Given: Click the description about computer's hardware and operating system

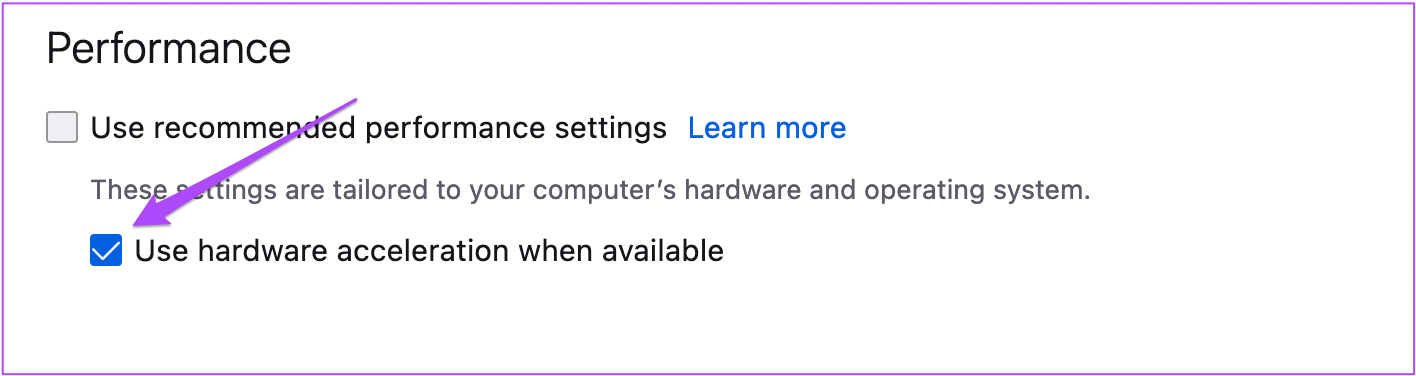Looking at the screenshot, I should pos(590,190).
